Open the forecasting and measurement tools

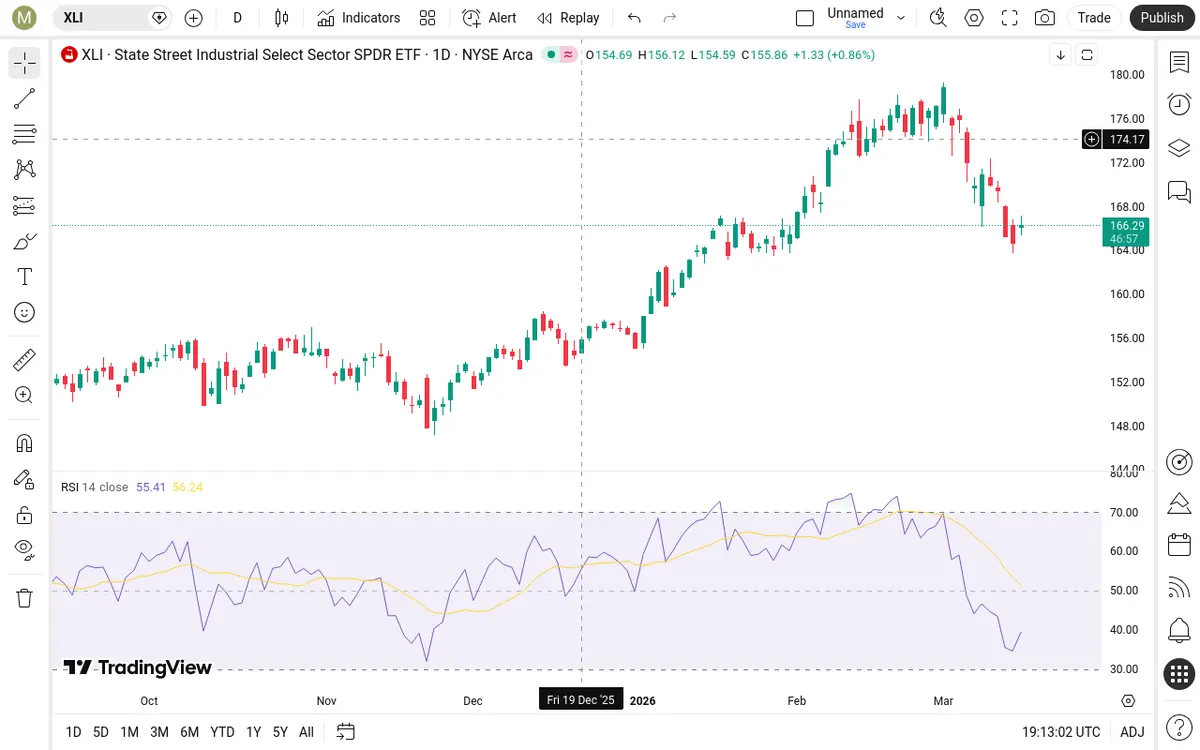[x=25, y=206]
